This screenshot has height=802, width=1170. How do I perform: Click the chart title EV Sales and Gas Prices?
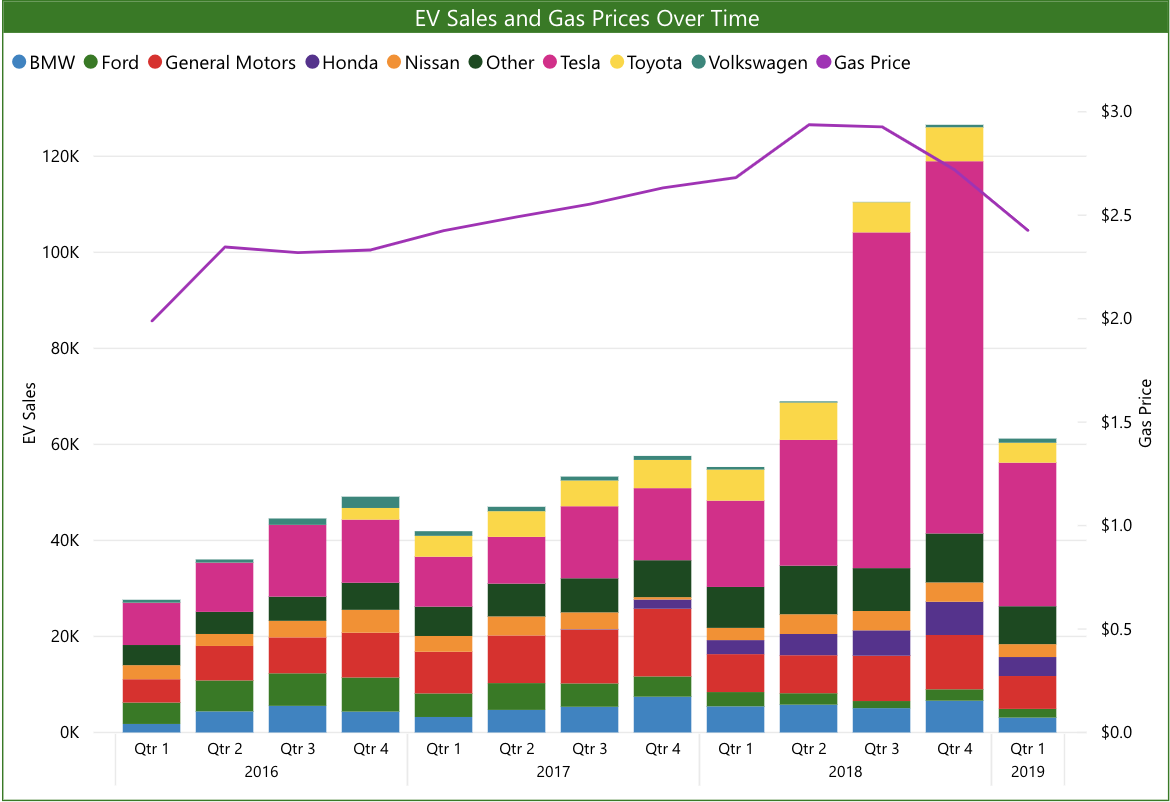[x=586, y=19]
